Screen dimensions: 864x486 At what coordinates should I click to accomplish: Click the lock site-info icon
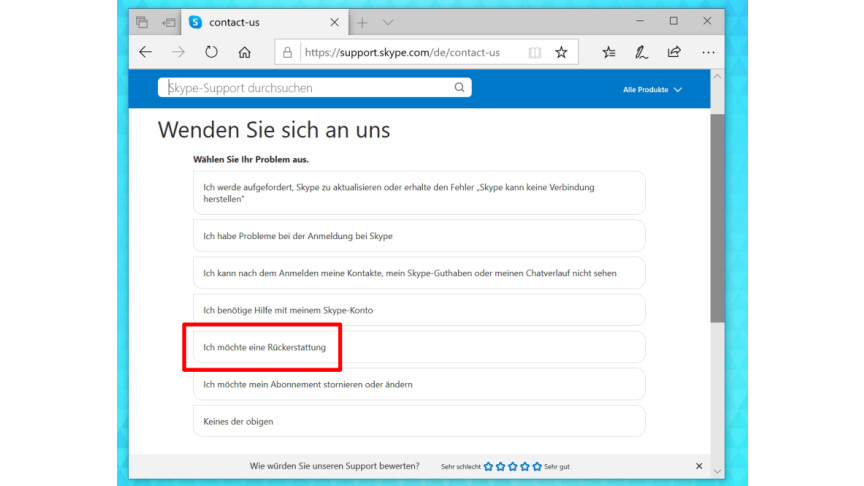coord(288,52)
